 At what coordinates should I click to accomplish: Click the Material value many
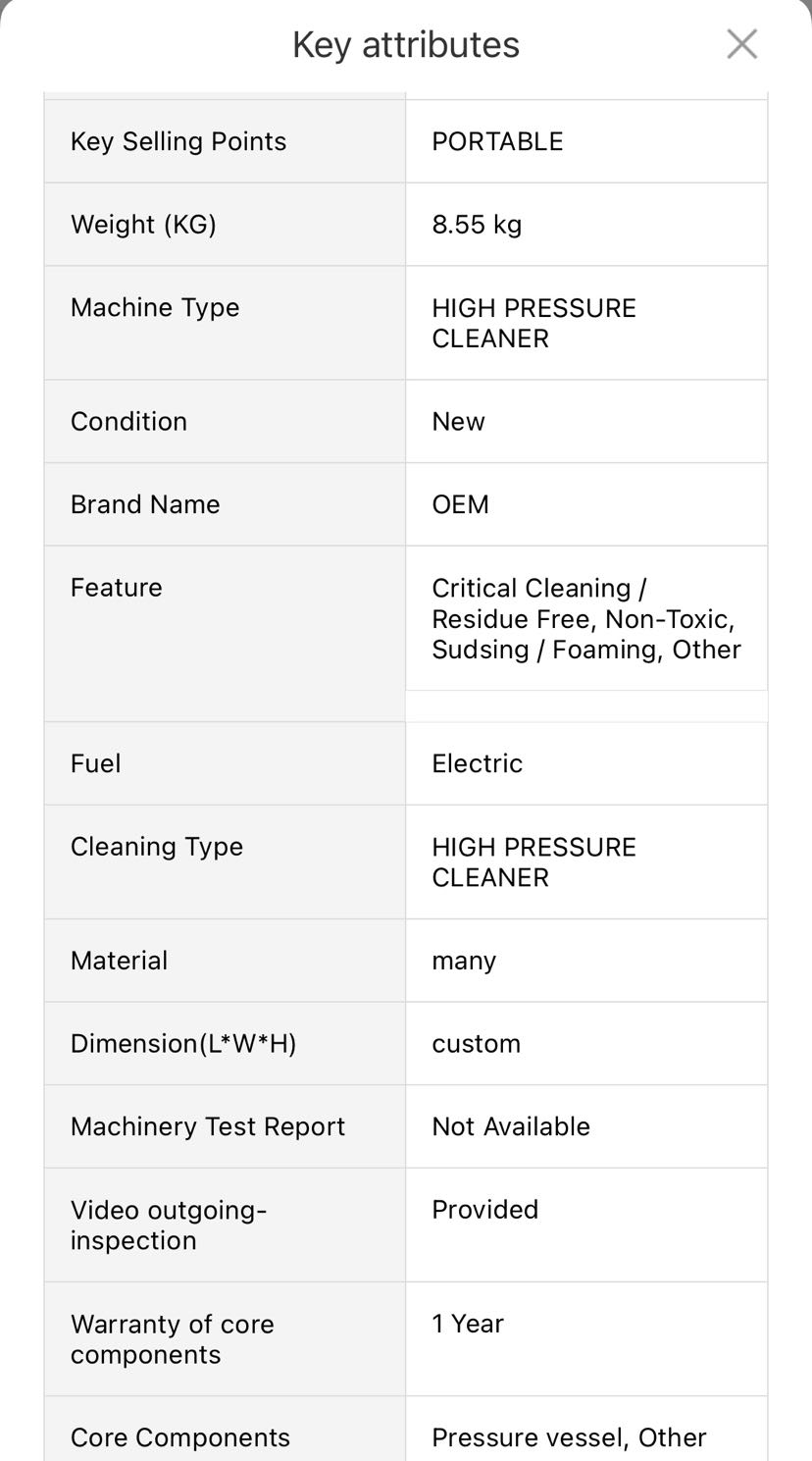pyautogui.click(x=464, y=961)
